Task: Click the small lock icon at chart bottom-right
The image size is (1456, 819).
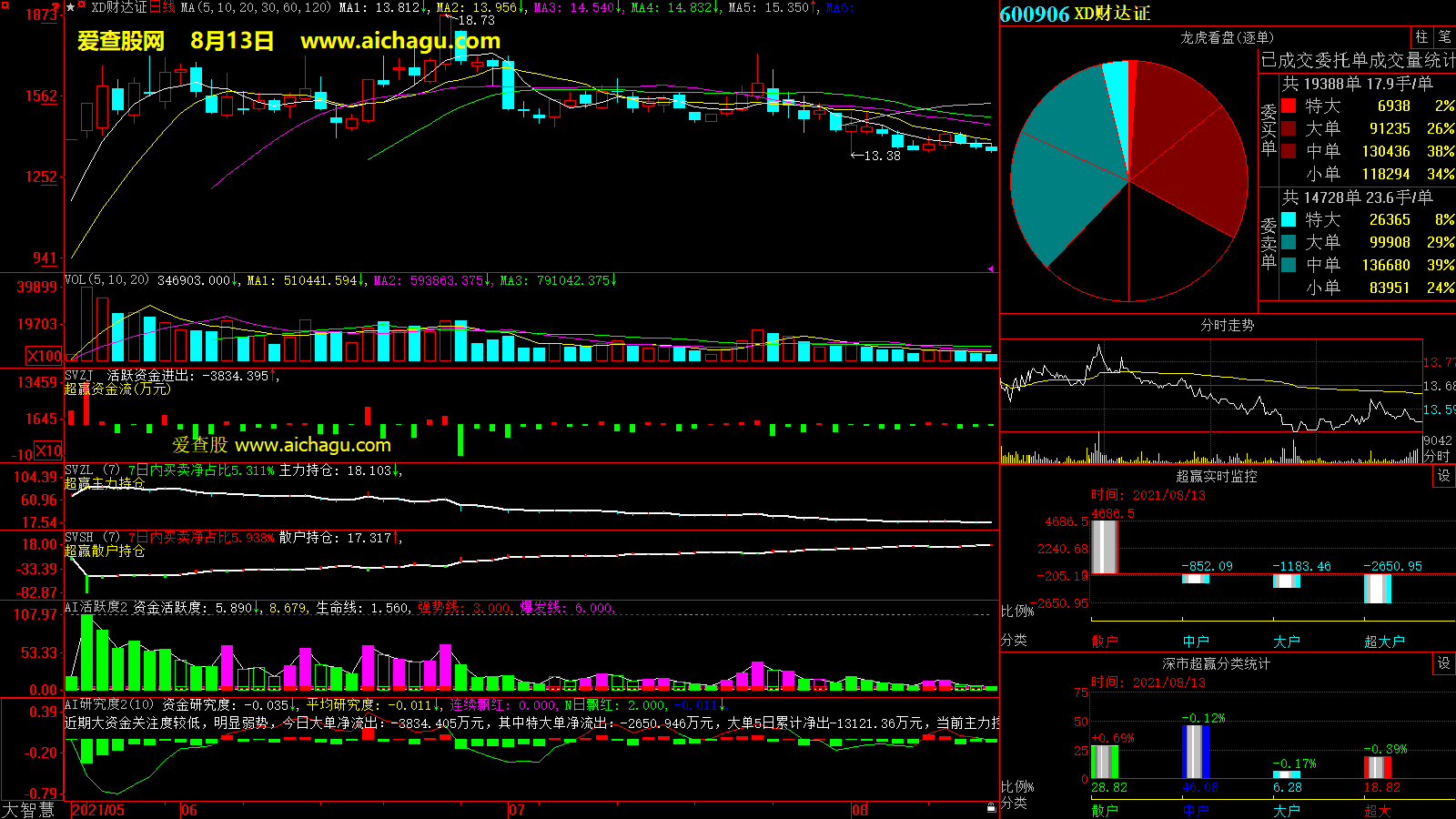Action: pos(991,807)
